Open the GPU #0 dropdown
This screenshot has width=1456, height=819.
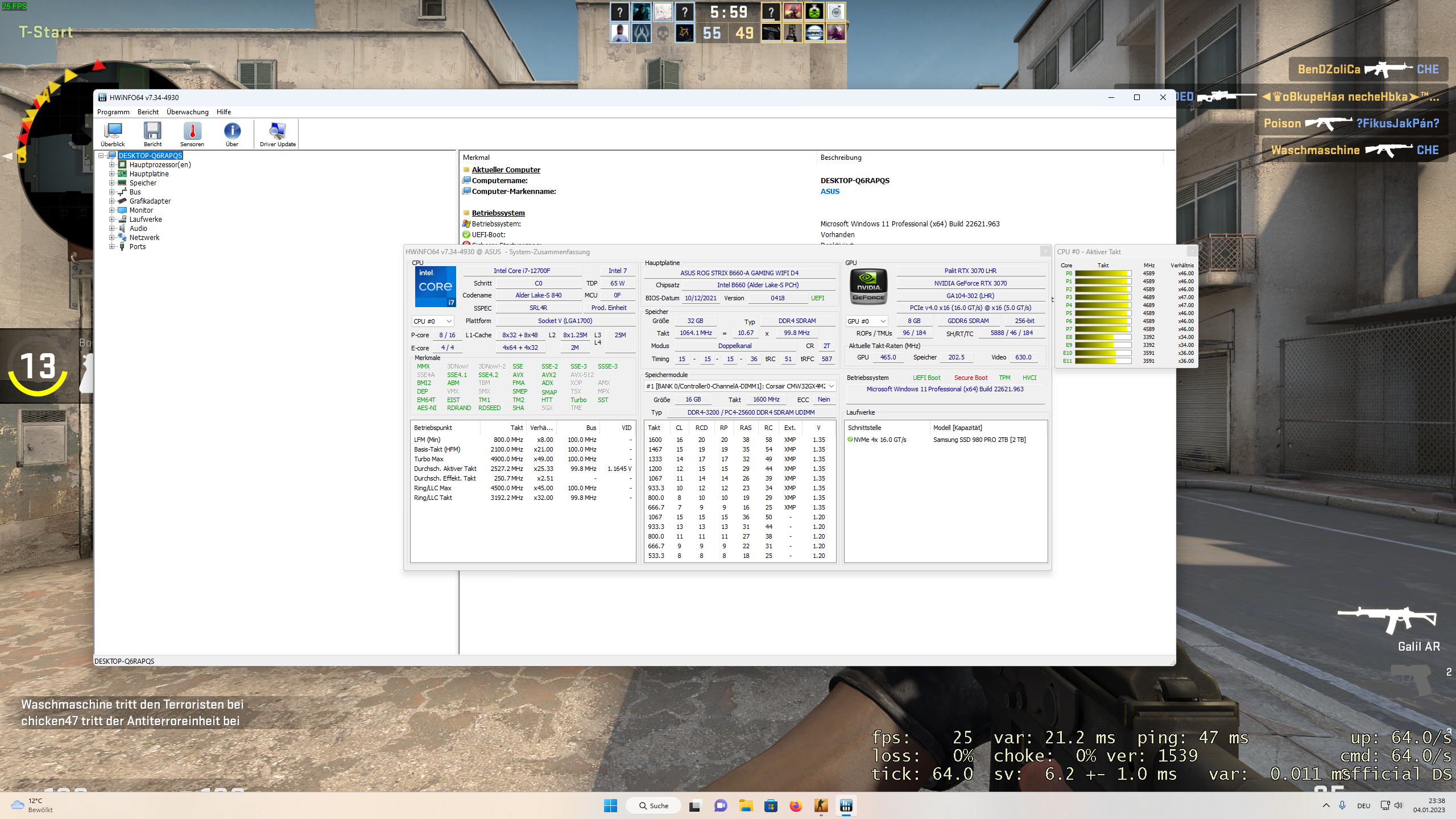(x=866, y=321)
